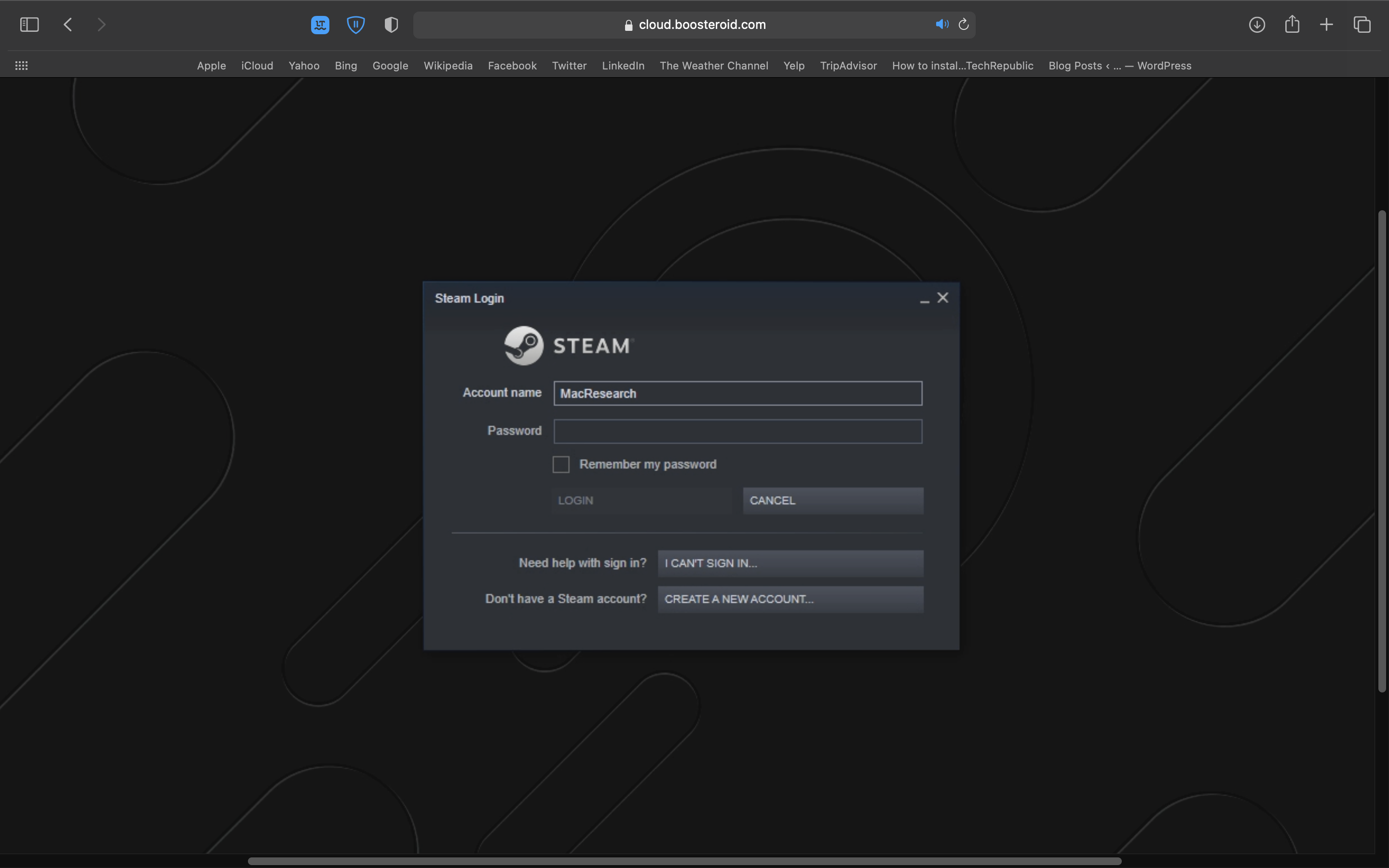Viewport: 1389px width, 868px height.
Task: Click the Account name field
Action: (737, 393)
